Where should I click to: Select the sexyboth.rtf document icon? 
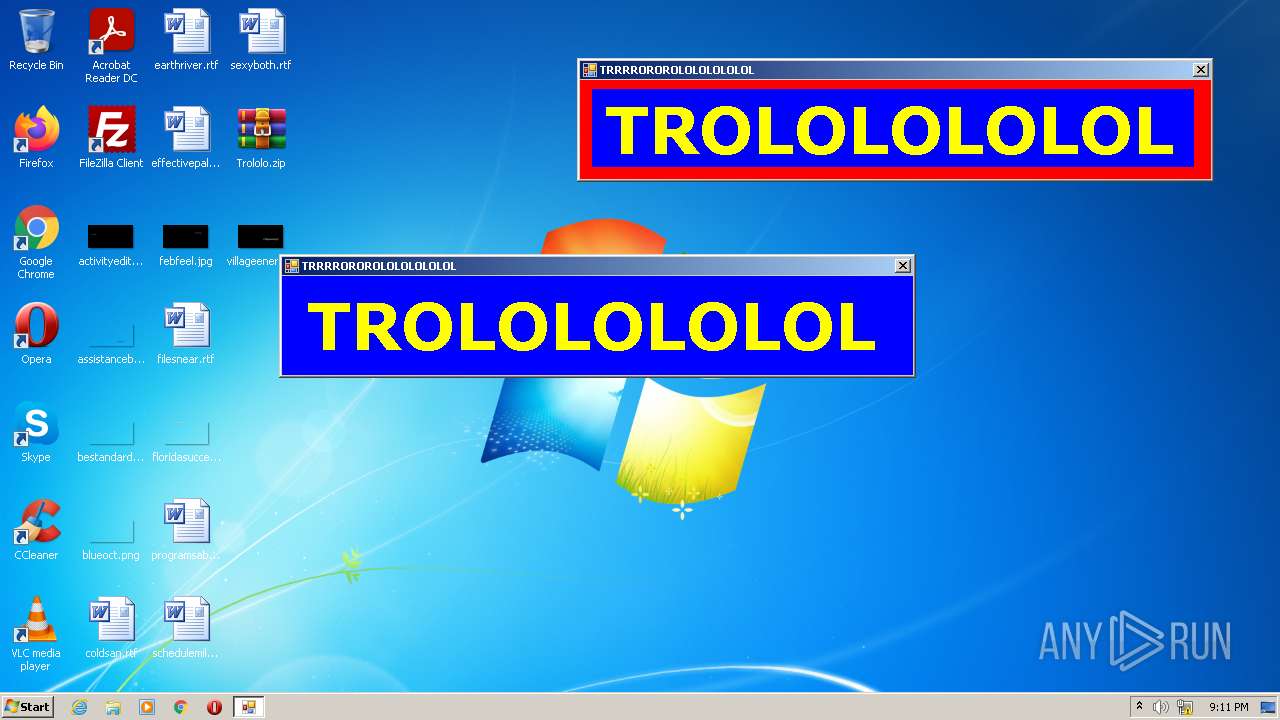(x=261, y=40)
